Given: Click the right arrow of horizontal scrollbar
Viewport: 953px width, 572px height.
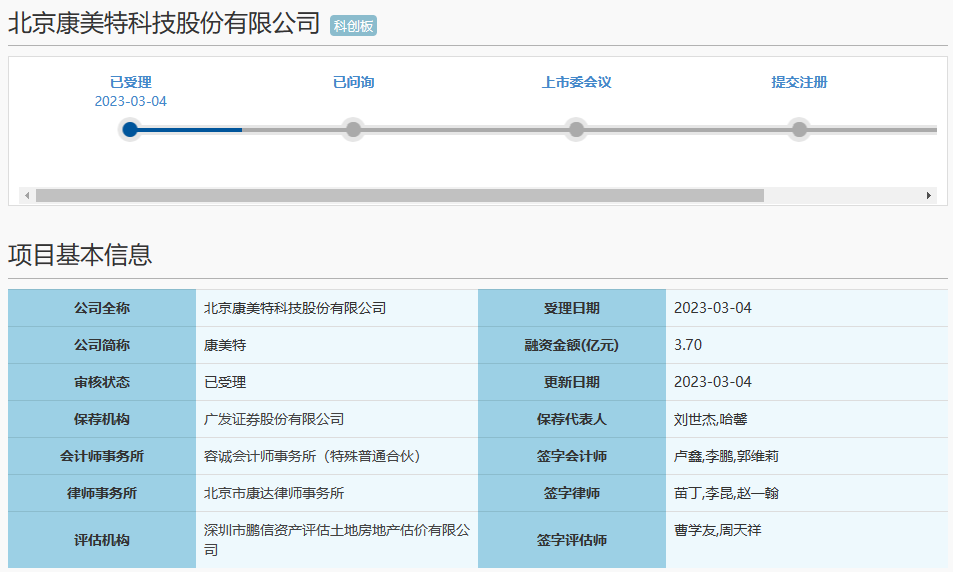Looking at the screenshot, I should [929, 196].
